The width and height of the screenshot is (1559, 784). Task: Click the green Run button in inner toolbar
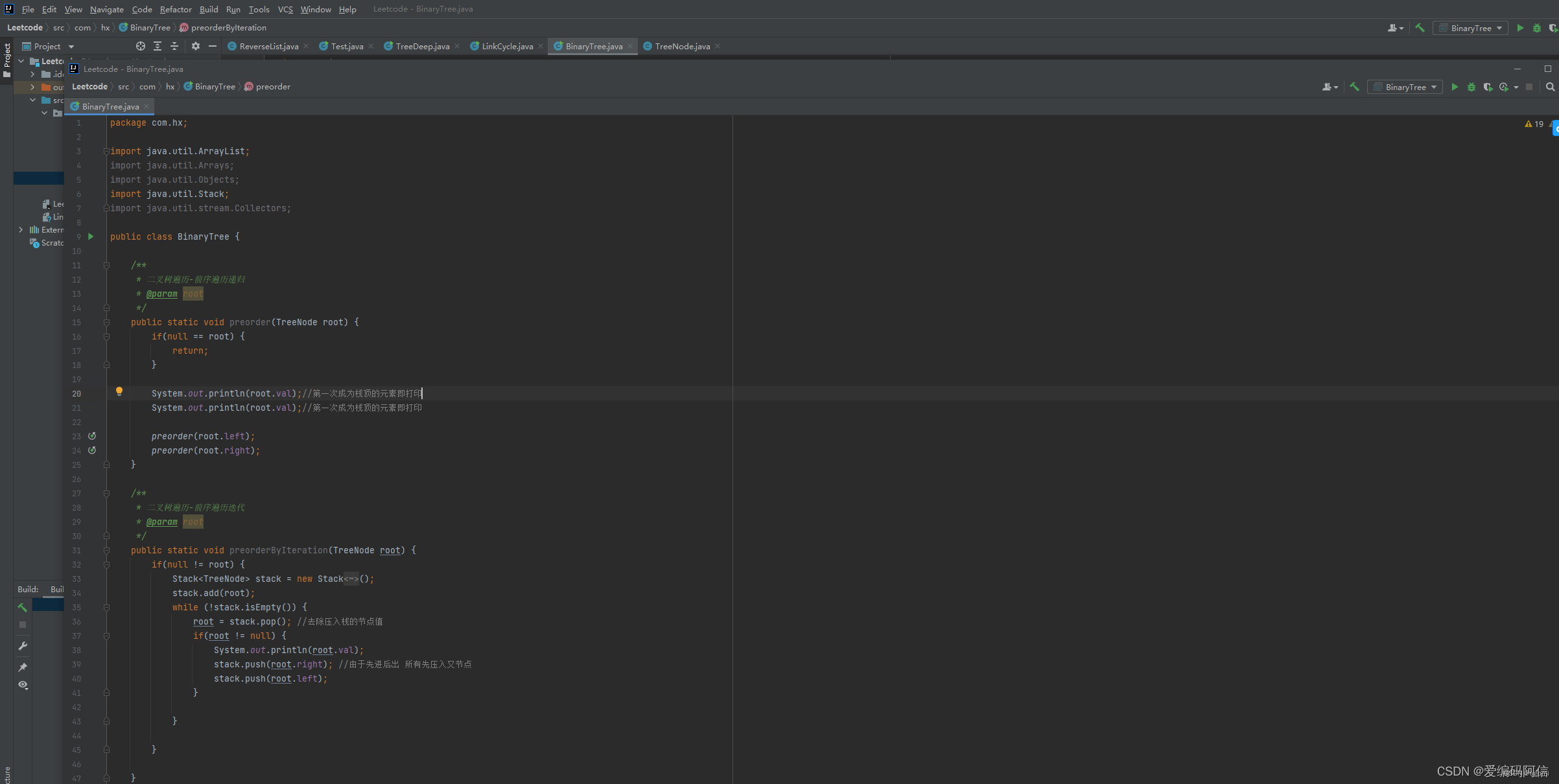pos(1455,87)
